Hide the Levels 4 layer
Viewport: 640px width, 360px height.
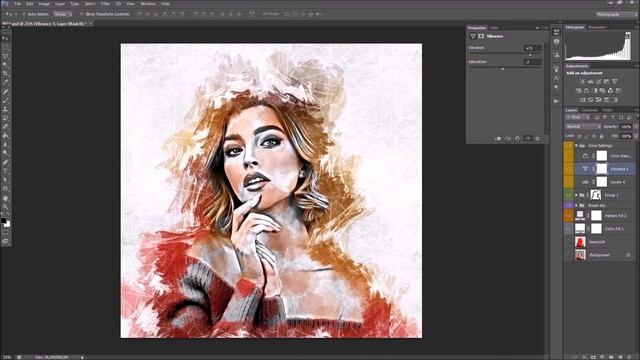click(x=568, y=182)
